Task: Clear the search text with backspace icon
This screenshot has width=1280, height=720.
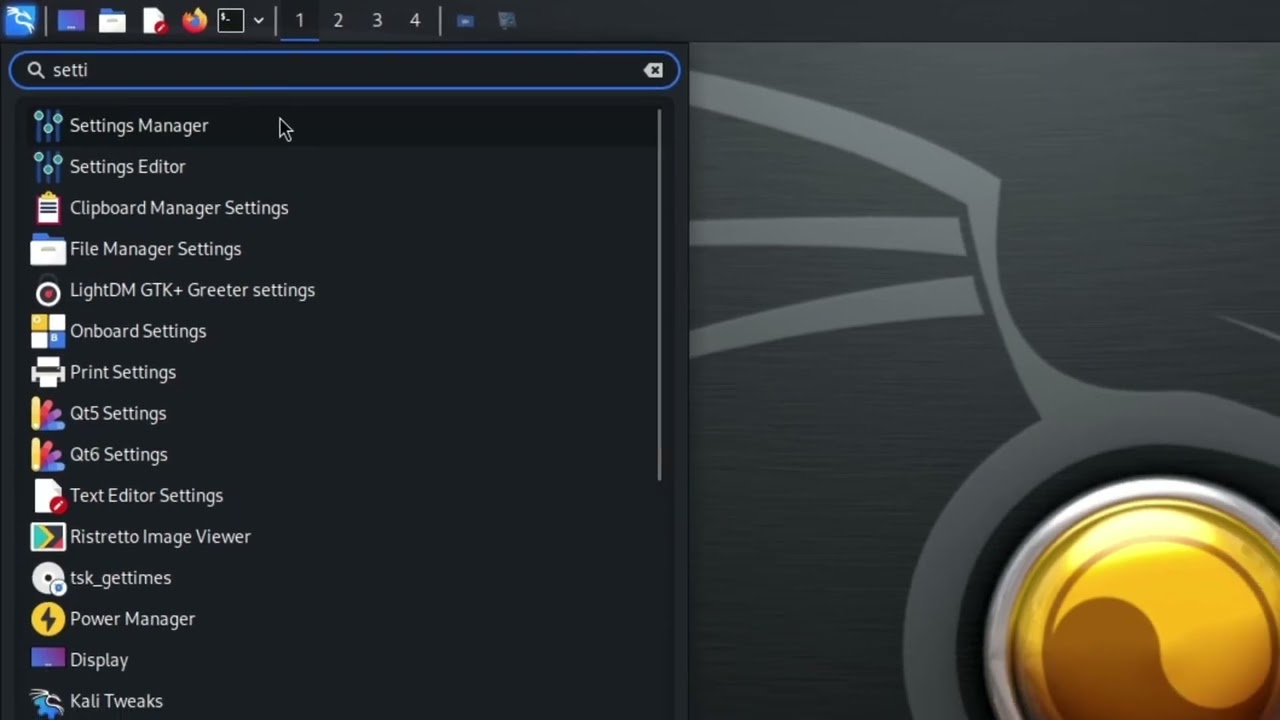Action: 653,70
